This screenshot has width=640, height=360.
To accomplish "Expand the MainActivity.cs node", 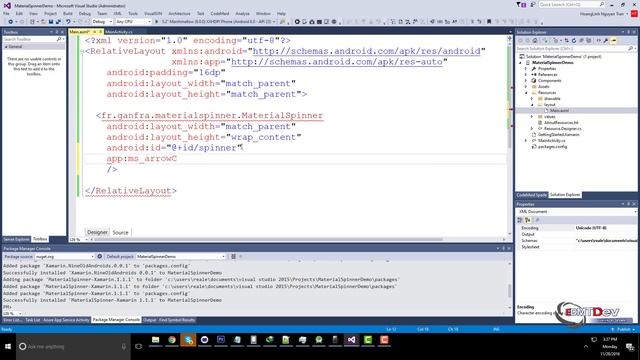I will [526, 140].
